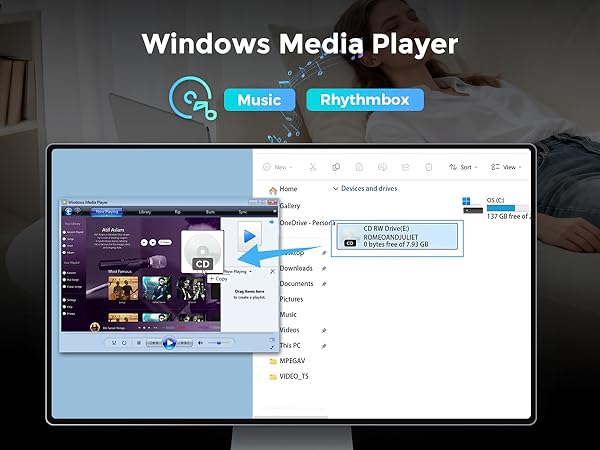Open Gallery in Explorer sidebar
Viewport: 600px width, 450px height.
(x=290, y=206)
